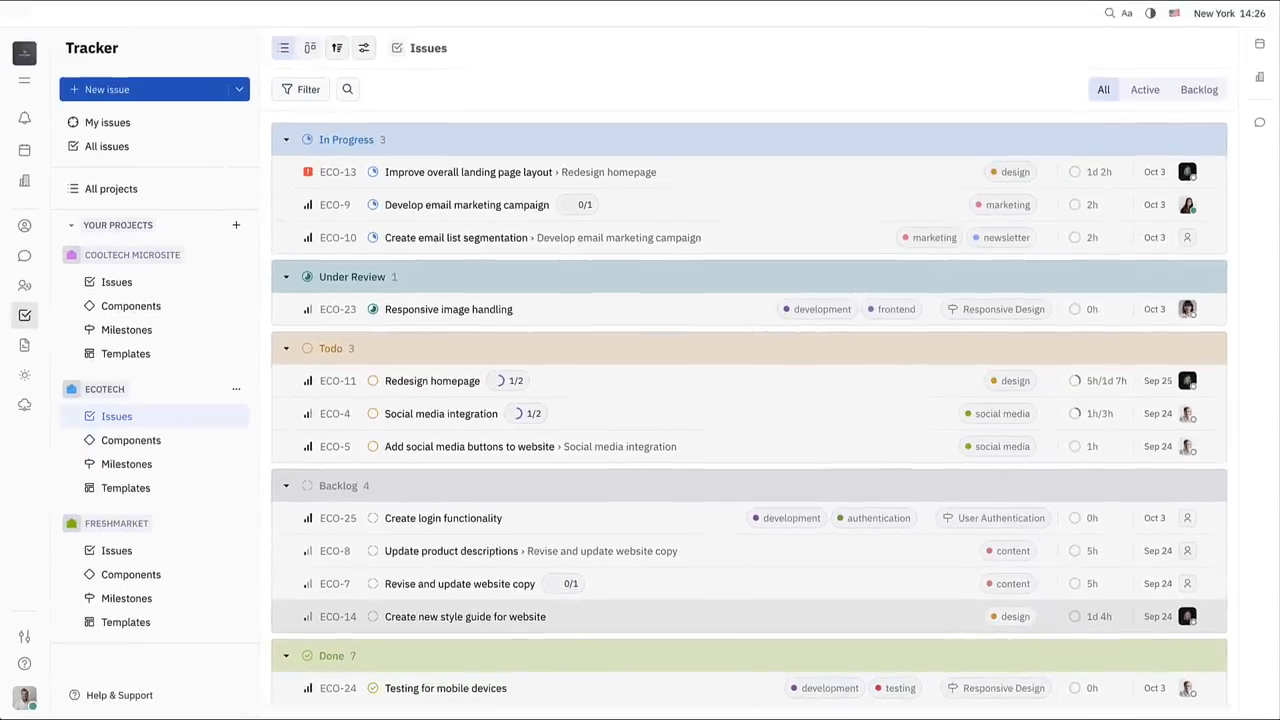Screen dimensions: 1280x720
Task: Open calendar panel icon on right edge
Action: (x=1260, y=44)
